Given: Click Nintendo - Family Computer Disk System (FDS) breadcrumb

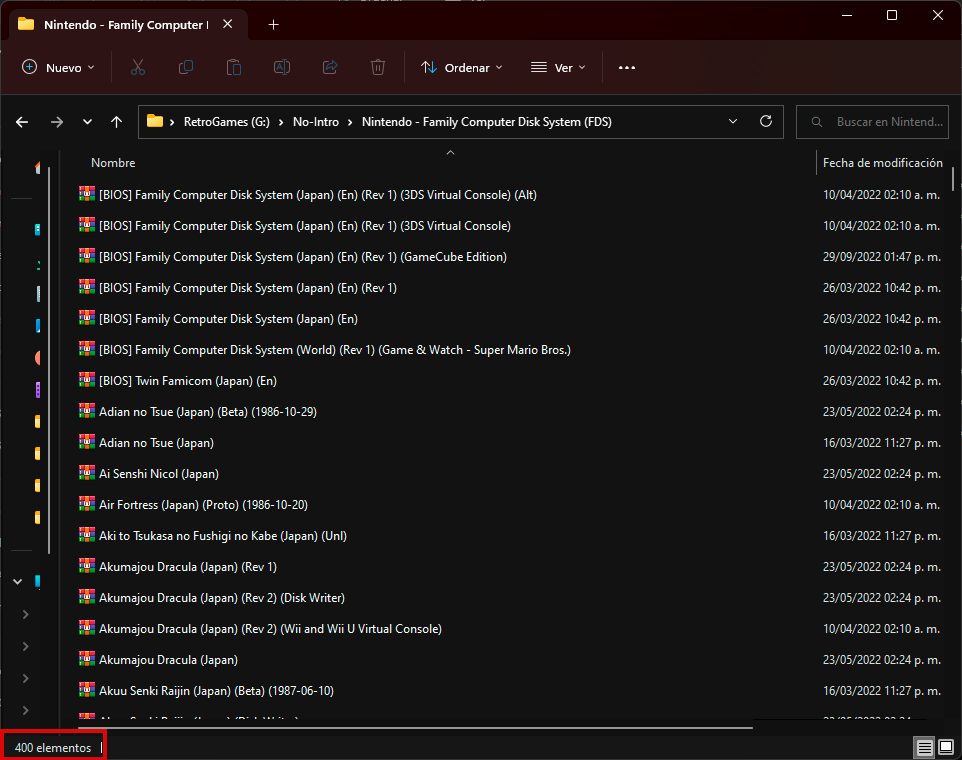Looking at the screenshot, I should (487, 122).
